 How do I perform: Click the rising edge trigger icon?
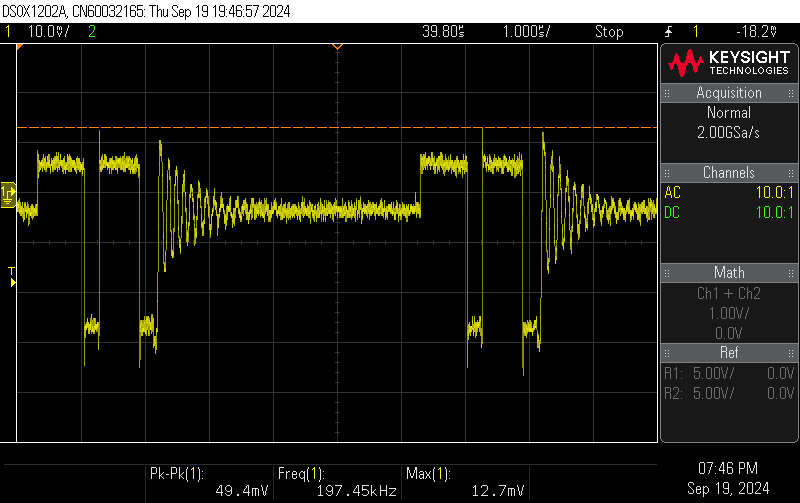pos(668,32)
